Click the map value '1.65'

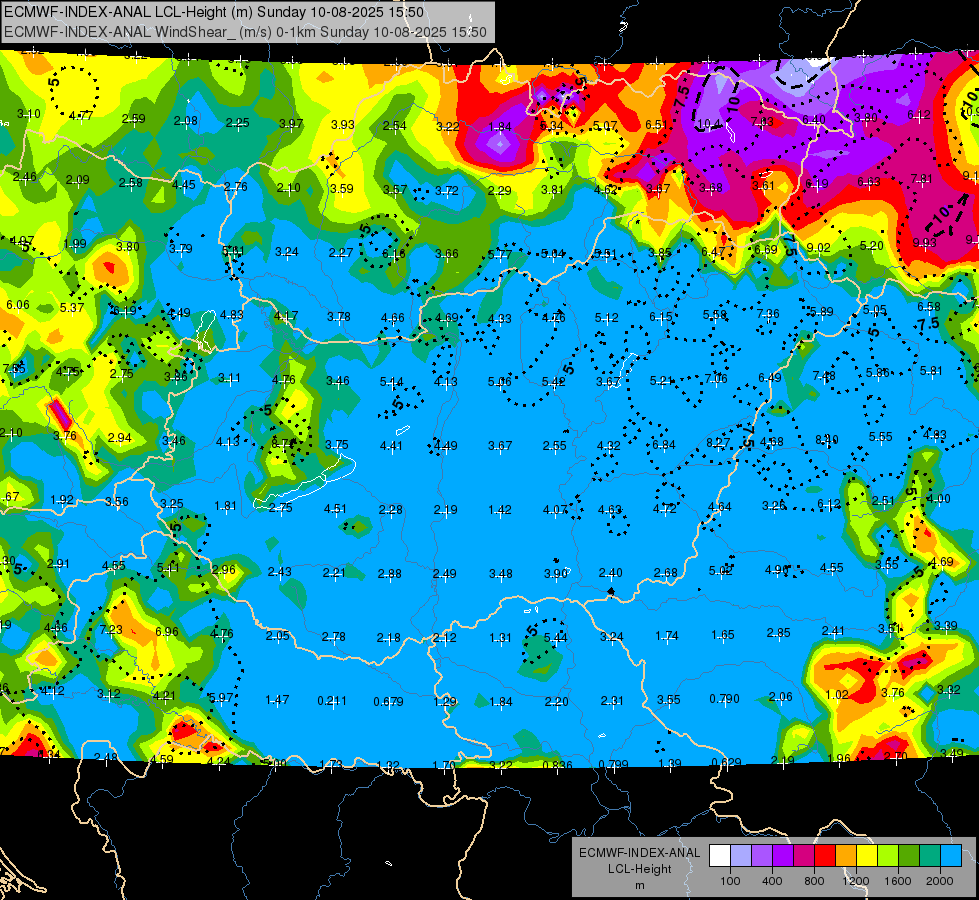tap(722, 635)
